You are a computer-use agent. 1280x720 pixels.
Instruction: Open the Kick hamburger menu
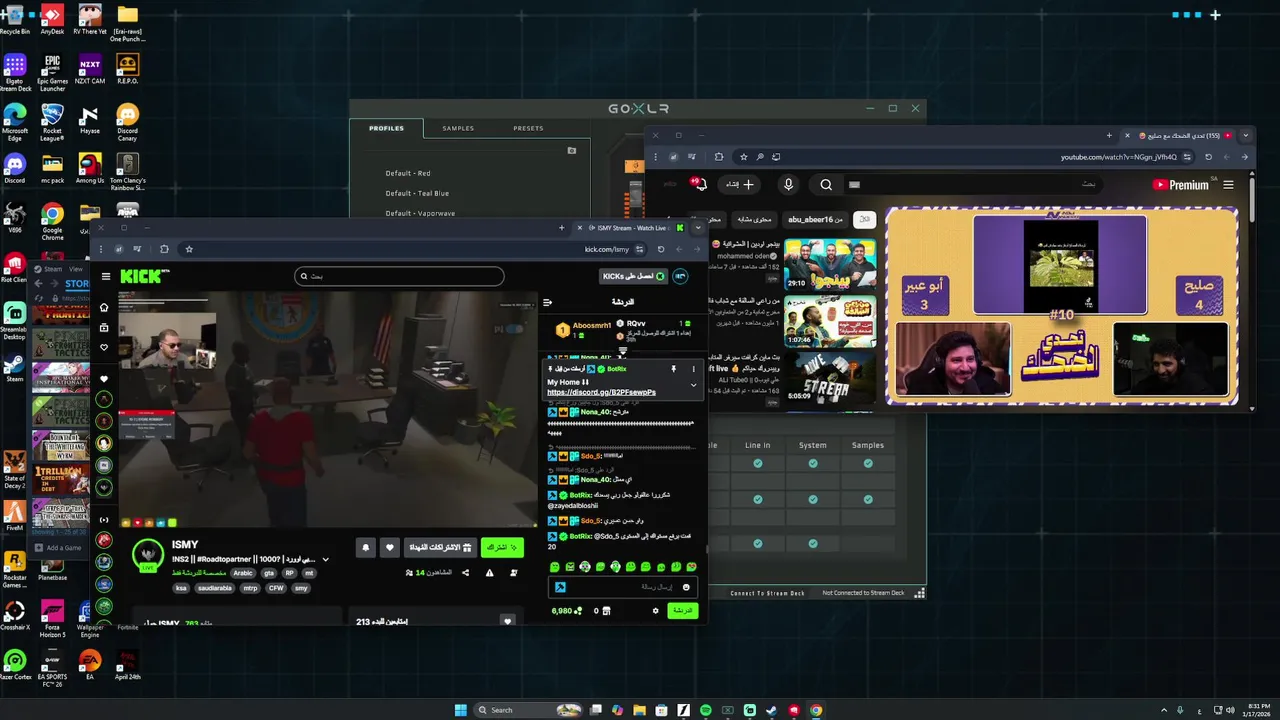point(106,277)
